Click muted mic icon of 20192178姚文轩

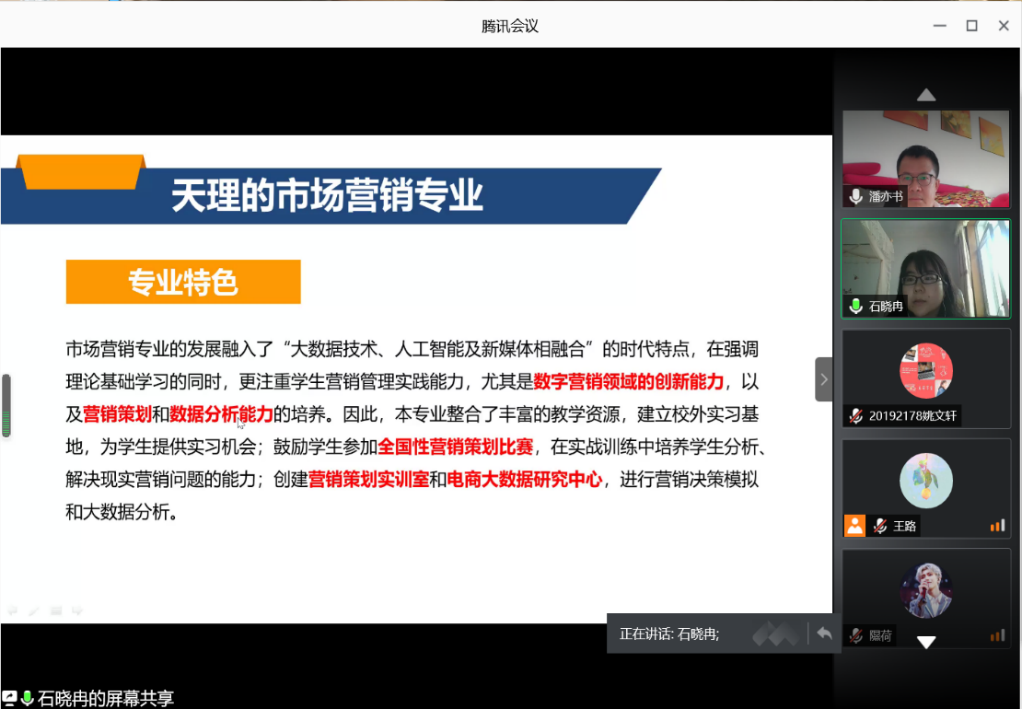click(x=856, y=415)
